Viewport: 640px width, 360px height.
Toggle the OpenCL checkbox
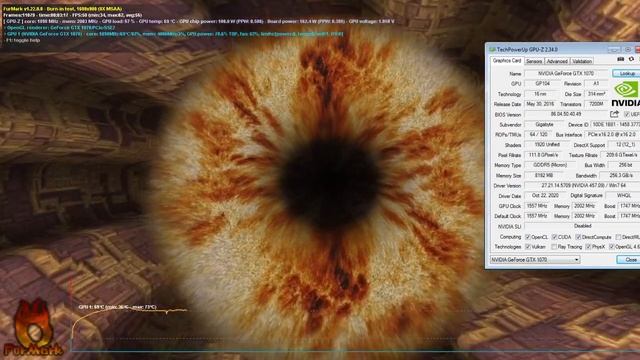(528, 237)
